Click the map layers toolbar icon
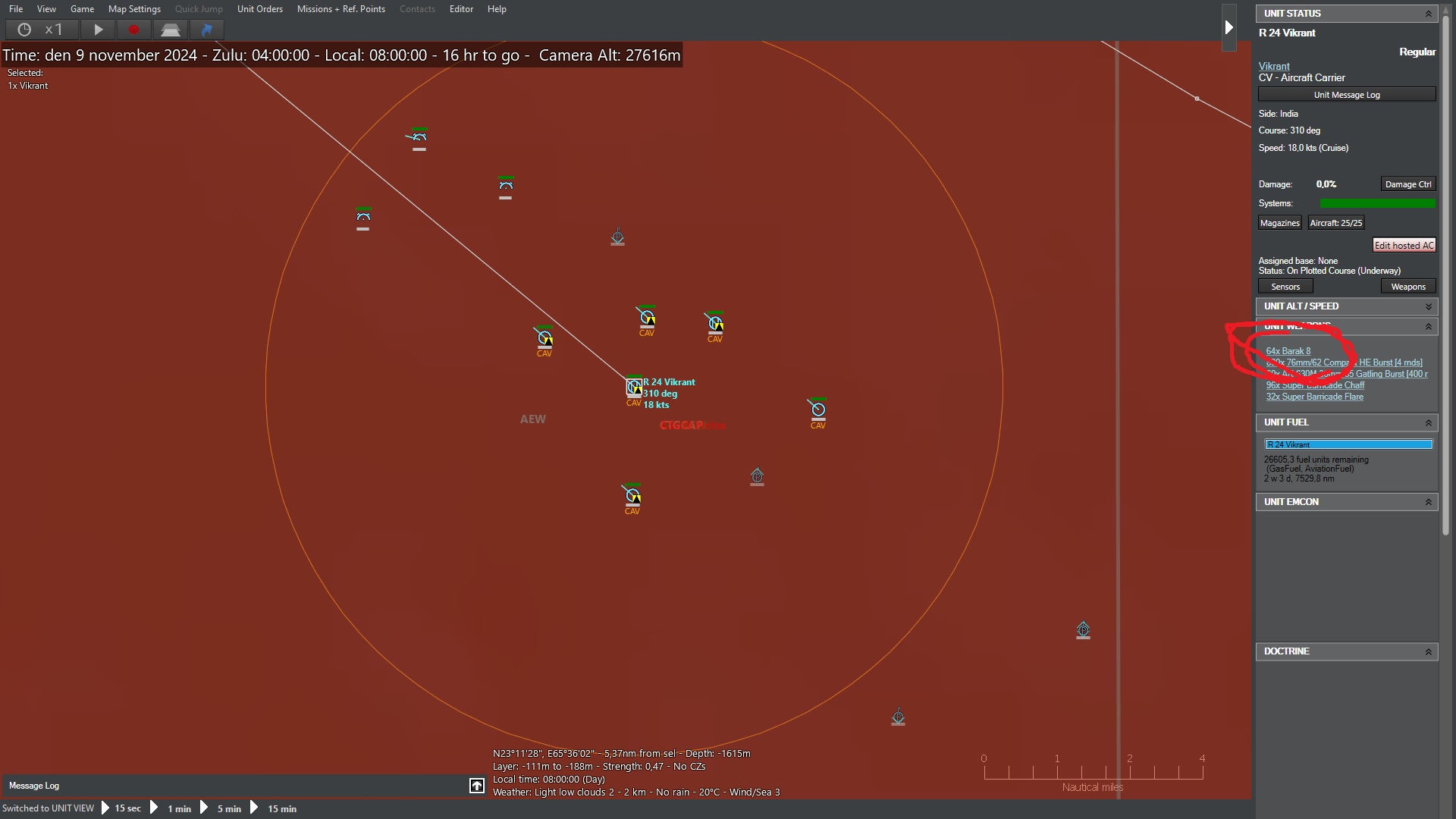 click(171, 30)
